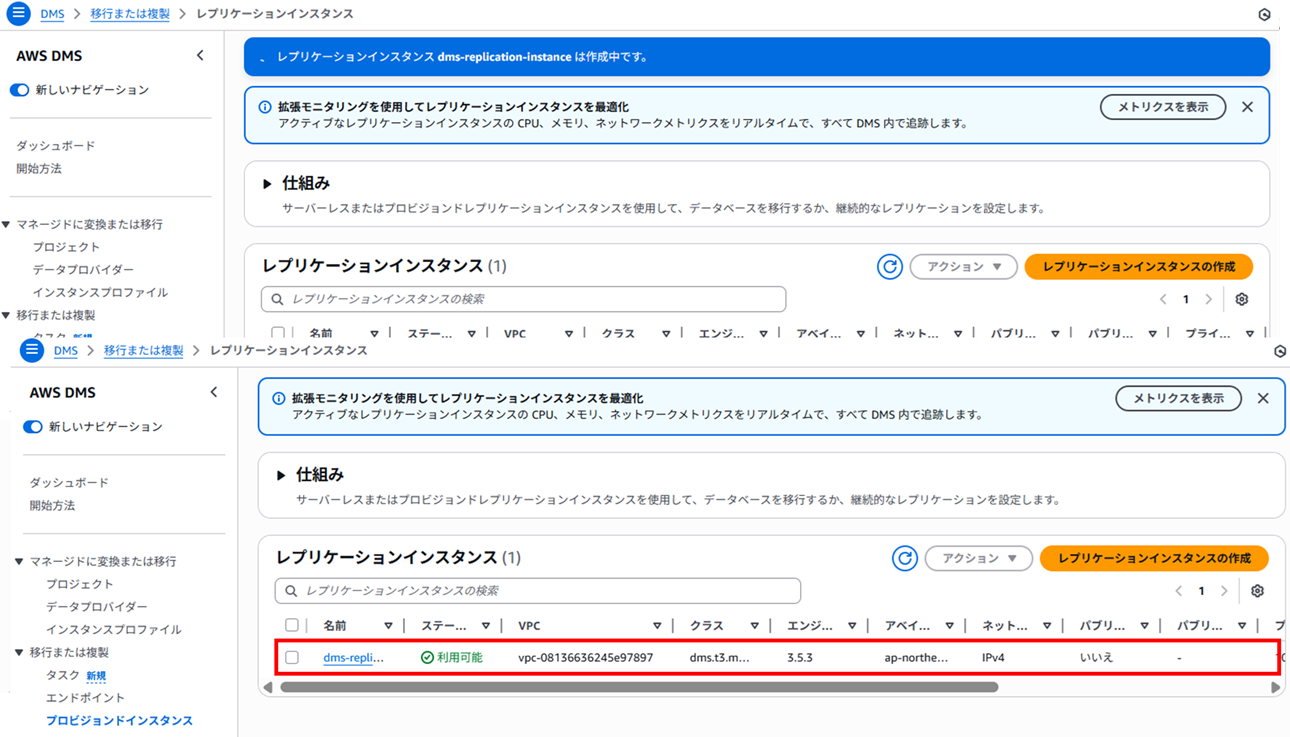The width and height of the screenshot is (1290, 737).
Task: Collapse the AWS DMS sidebar in the upper screenshot
Action: coord(200,56)
